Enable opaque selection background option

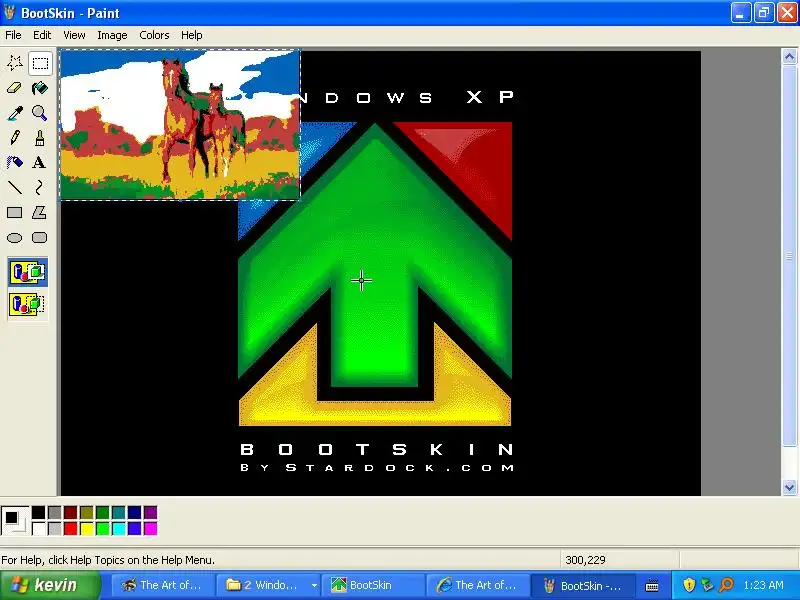pos(28,272)
